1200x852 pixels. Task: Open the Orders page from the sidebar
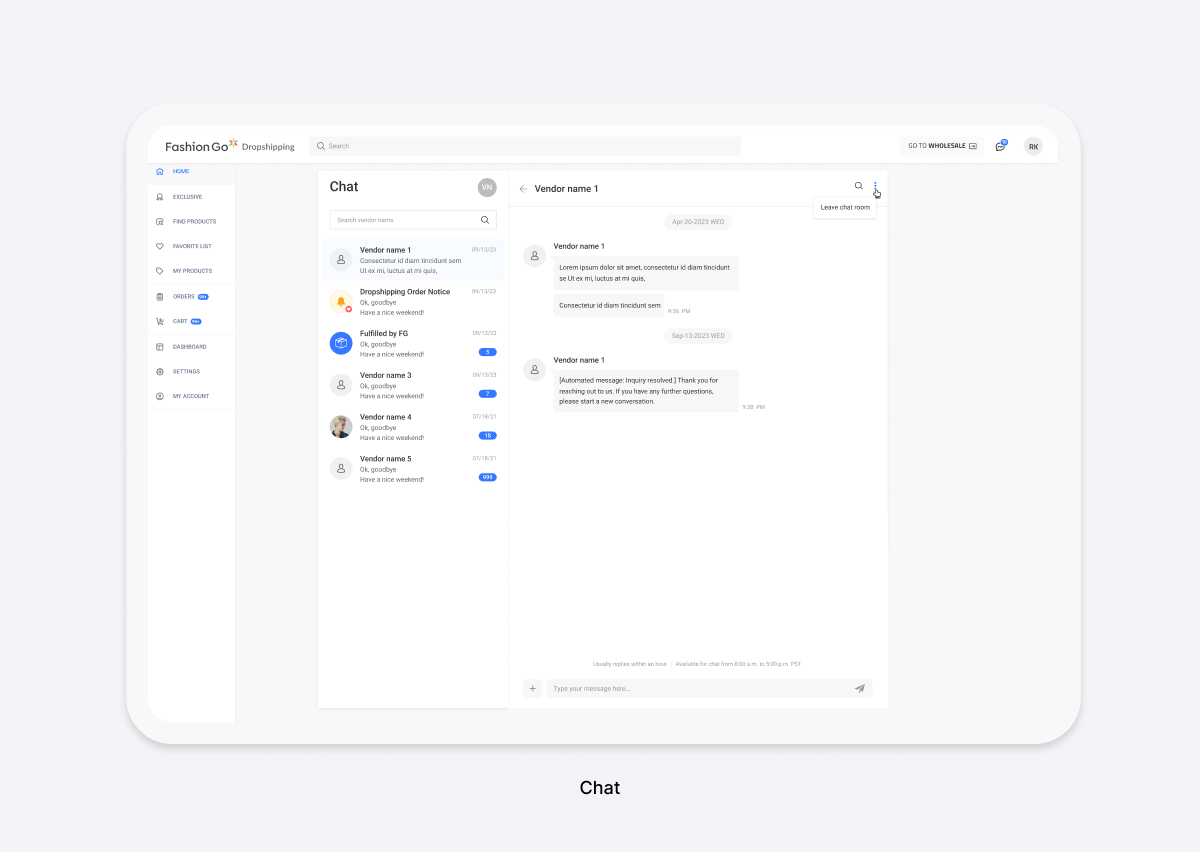click(x=184, y=296)
